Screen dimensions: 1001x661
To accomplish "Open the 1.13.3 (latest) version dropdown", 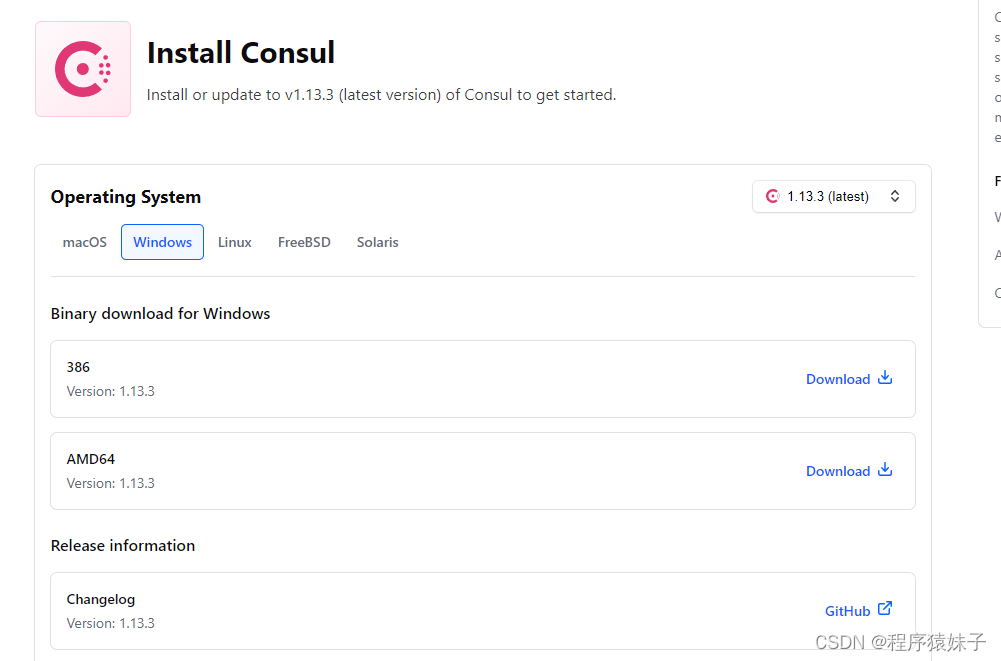I will 833,196.
